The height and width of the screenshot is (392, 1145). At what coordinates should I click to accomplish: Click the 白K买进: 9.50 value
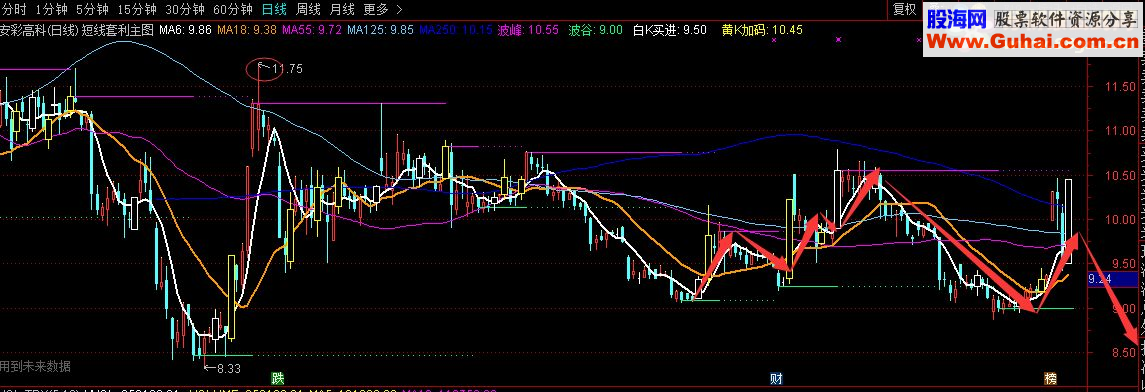coord(670,30)
